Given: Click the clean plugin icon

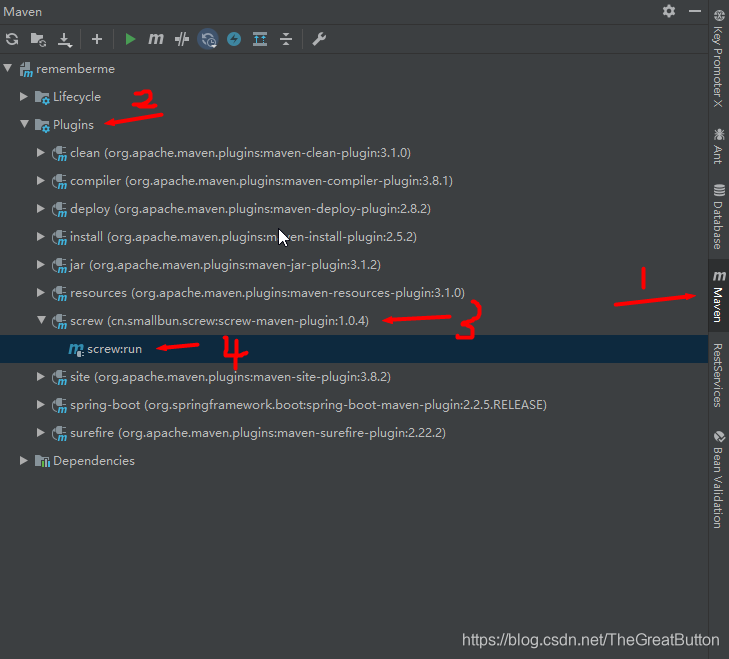Looking at the screenshot, I should (60, 153).
